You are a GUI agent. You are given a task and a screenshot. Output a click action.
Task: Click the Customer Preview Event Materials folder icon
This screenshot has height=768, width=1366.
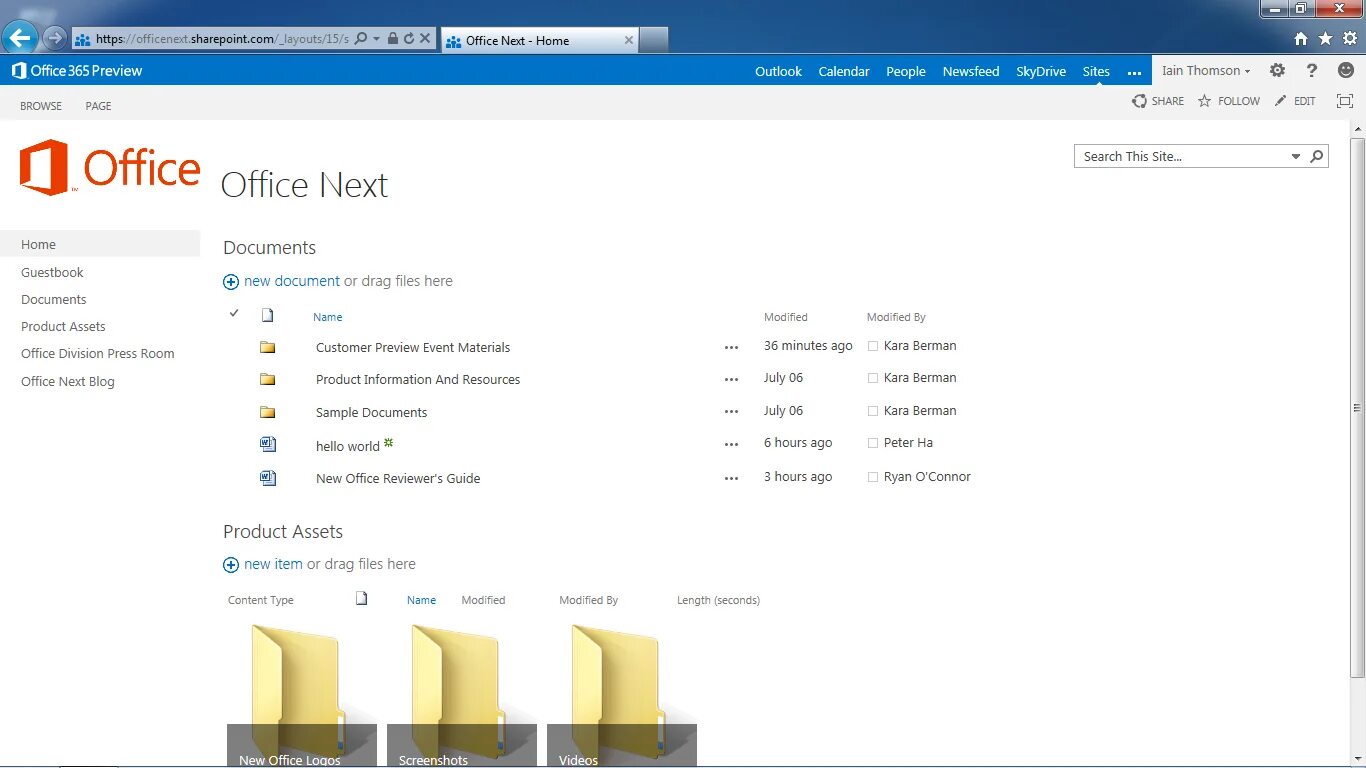tap(267, 347)
